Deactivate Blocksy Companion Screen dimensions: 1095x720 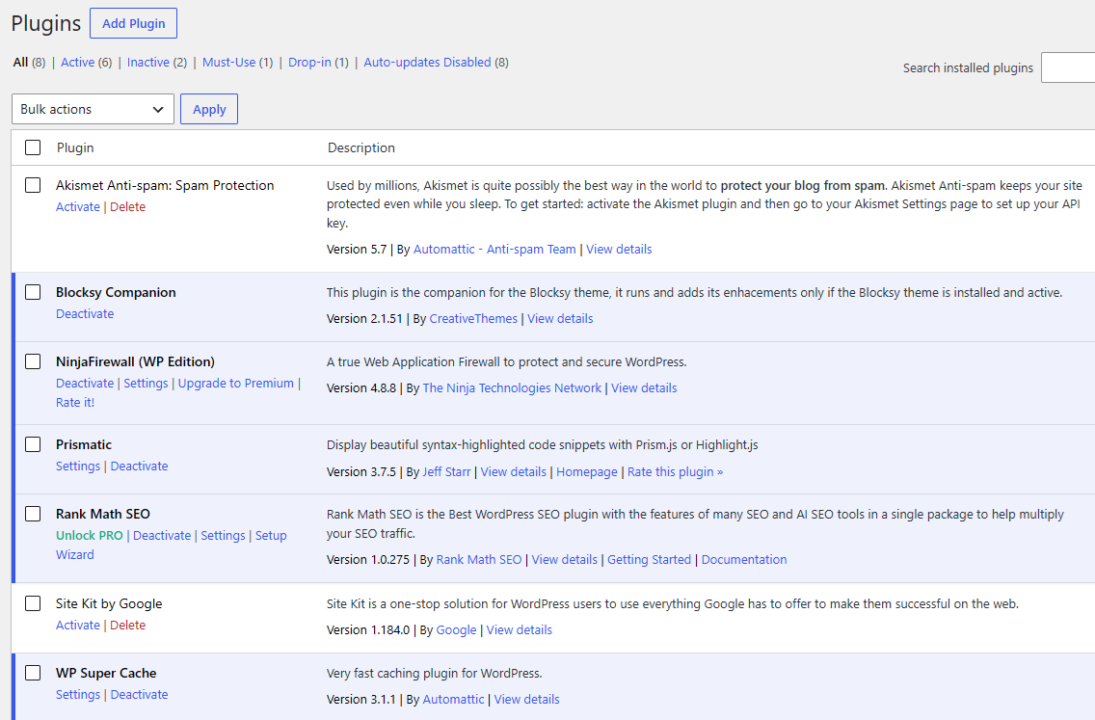pos(84,314)
